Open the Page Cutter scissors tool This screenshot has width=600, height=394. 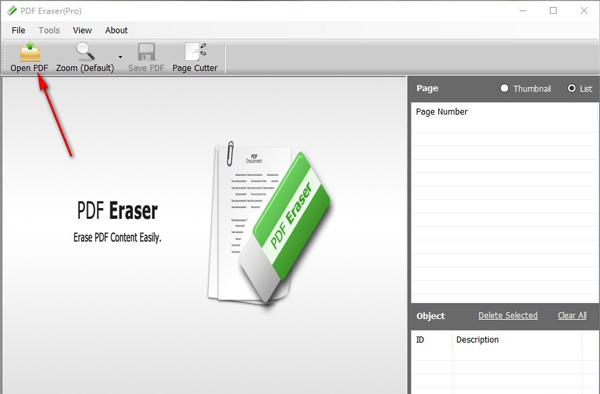(x=196, y=52)
